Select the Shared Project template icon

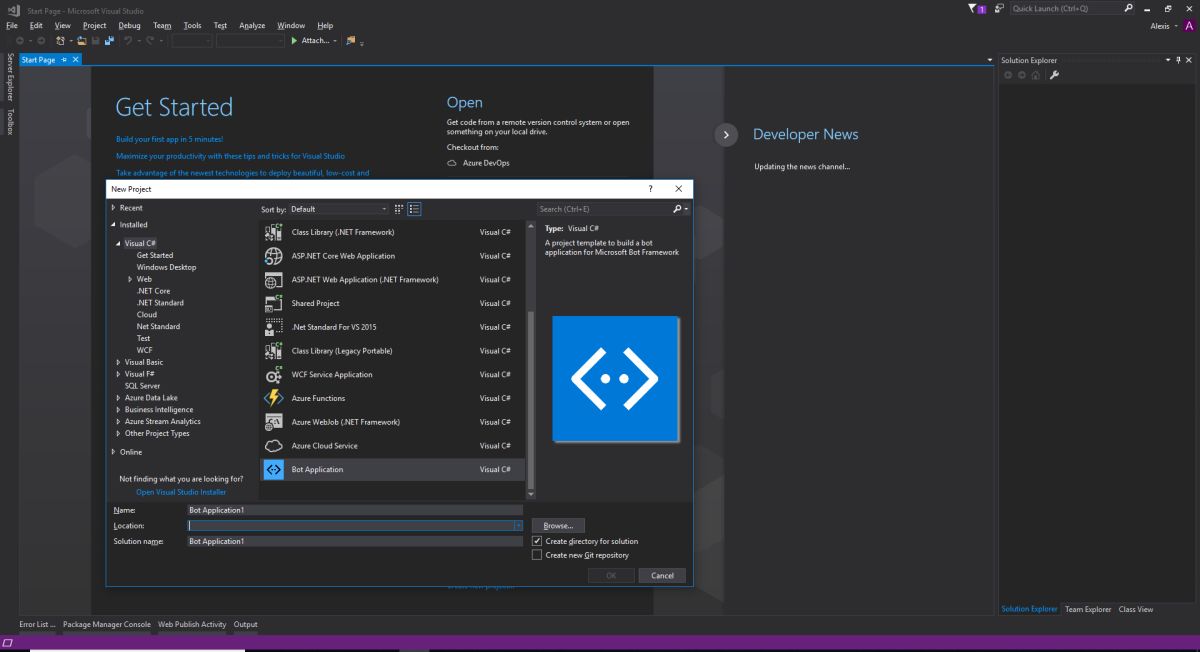273,303
